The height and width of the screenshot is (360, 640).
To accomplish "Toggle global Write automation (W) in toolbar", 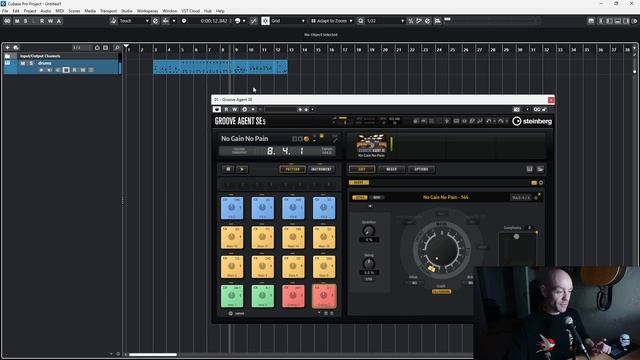I will coord(50,21).
